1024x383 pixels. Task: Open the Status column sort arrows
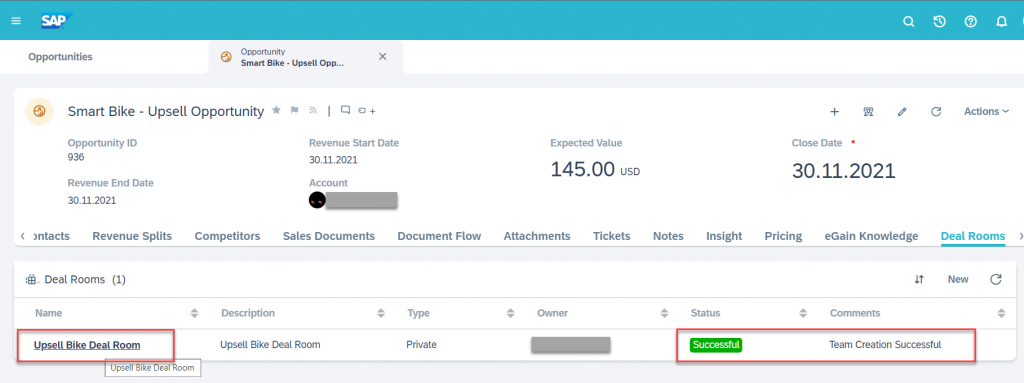coord(803,313)
